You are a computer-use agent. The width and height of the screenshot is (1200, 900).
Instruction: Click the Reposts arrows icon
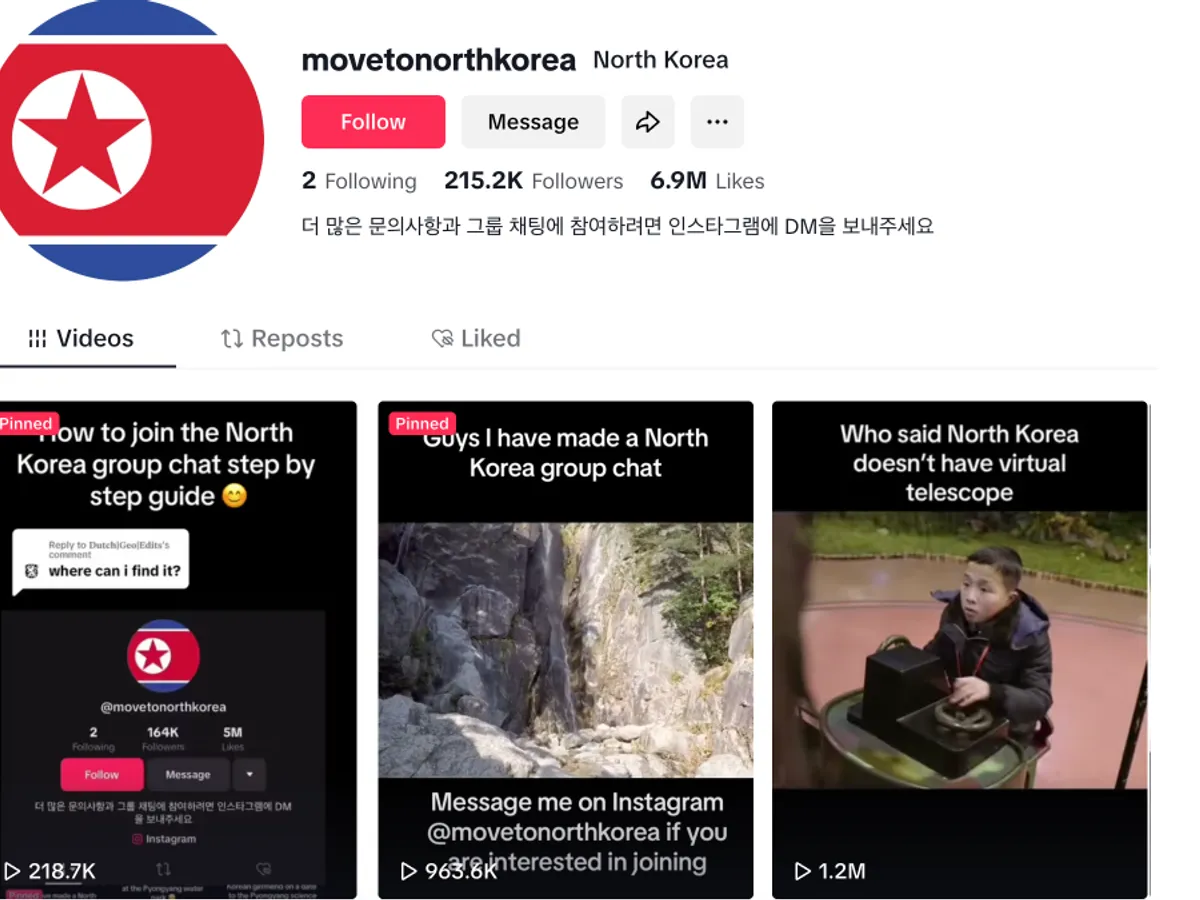tap(232, 339)
